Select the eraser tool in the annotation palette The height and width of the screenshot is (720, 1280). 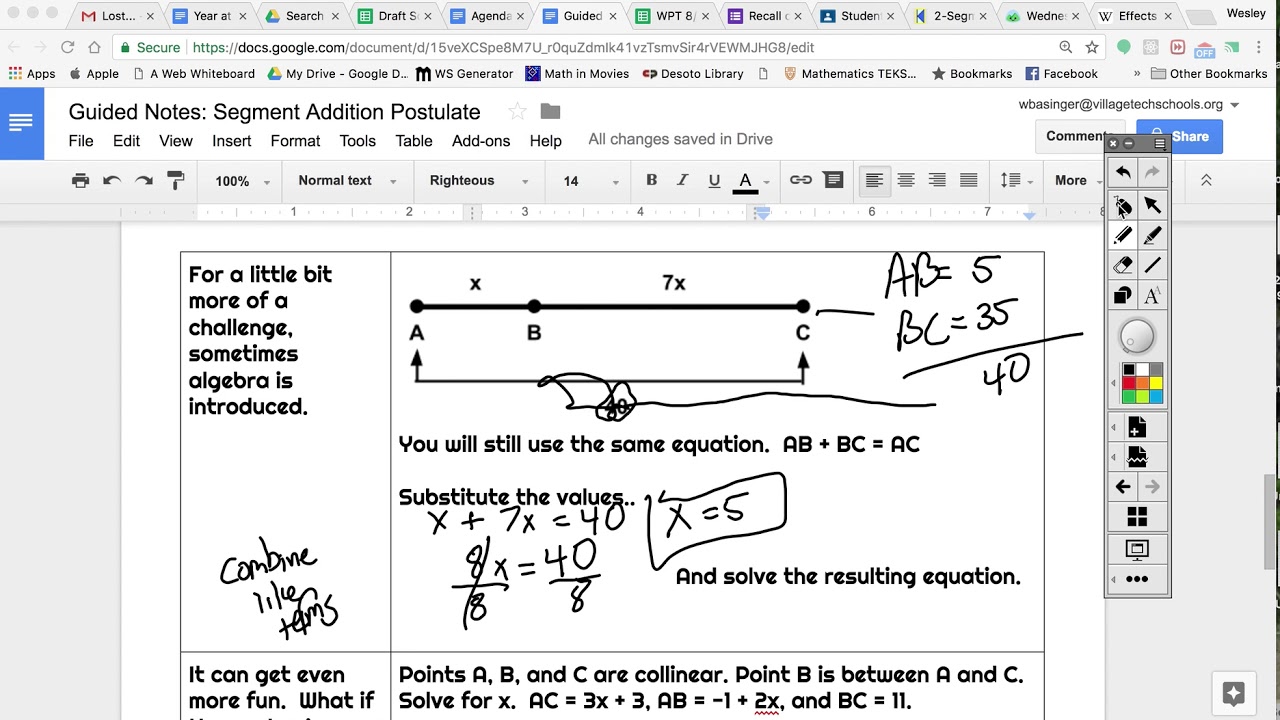pos(1123,266)
